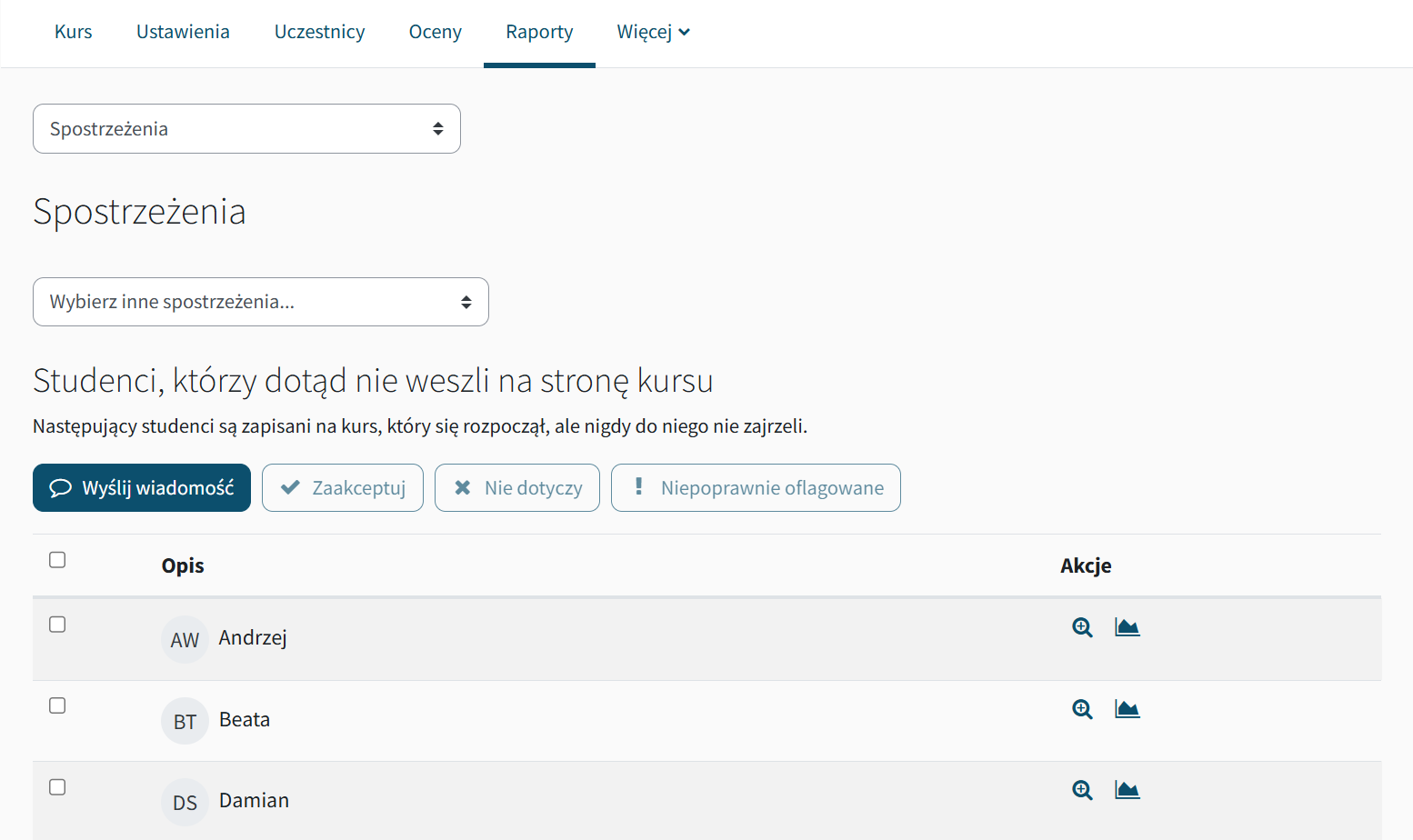
Task: Open prediction details for Damian
Action: (1082, 790)
